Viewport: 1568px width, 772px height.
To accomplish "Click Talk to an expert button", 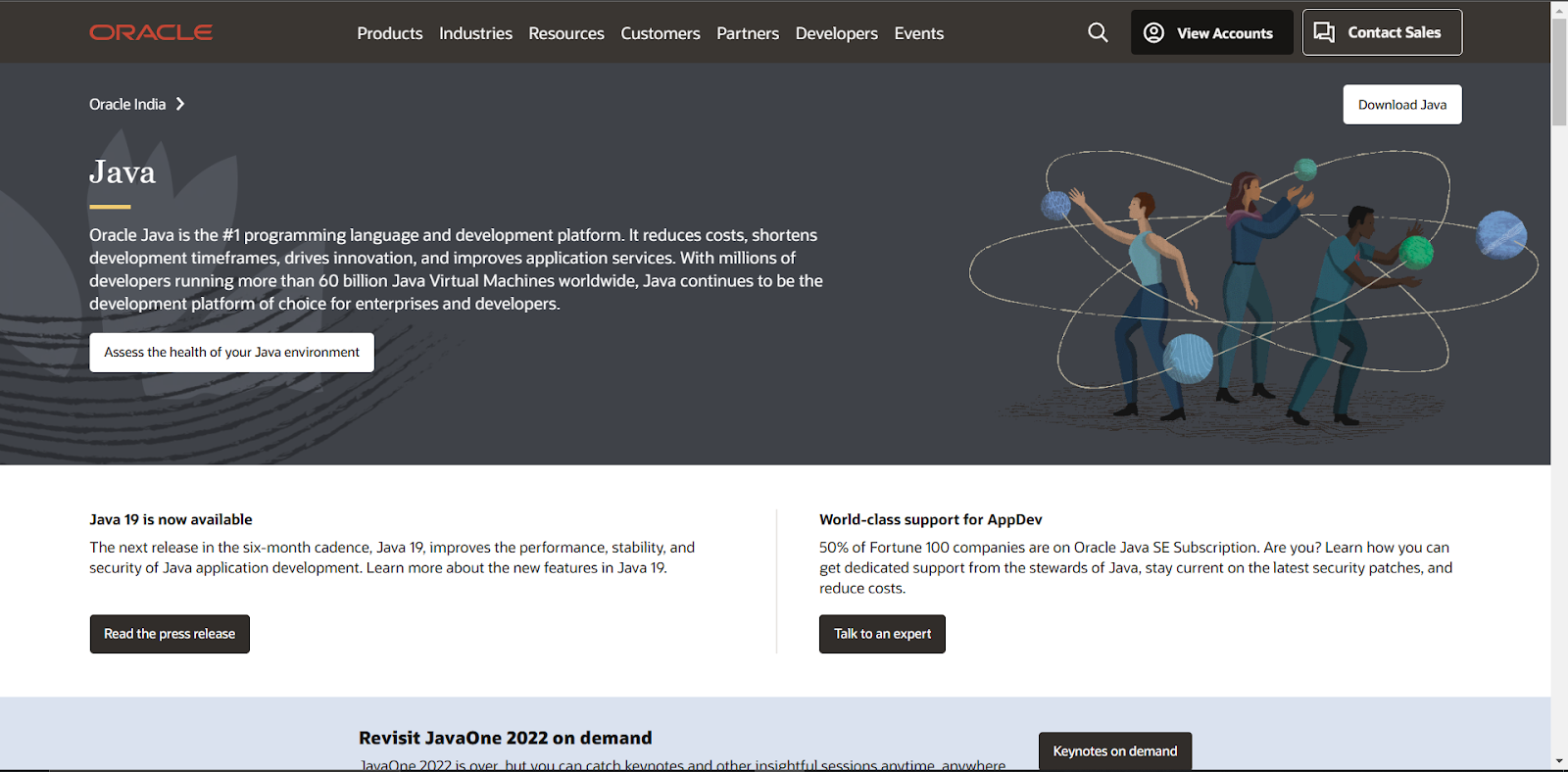I will (x=882, y=634).
